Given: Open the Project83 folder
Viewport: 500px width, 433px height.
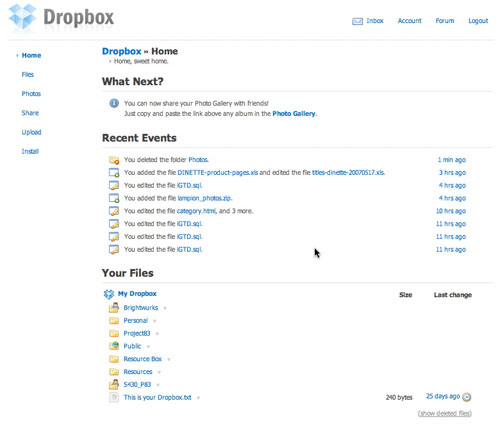Looking at the screenshot, I should click(137, 333).
